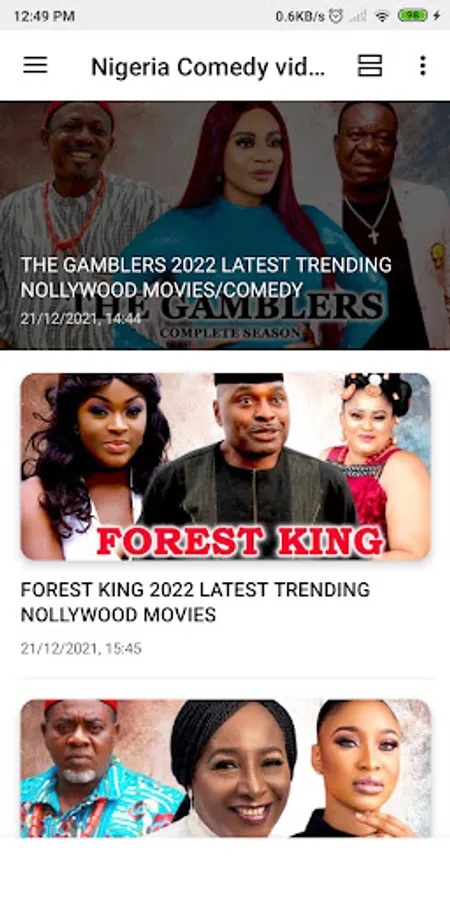
Task: Tap the 0.6KB/s network speed indicator
Action: coord(300,16)
